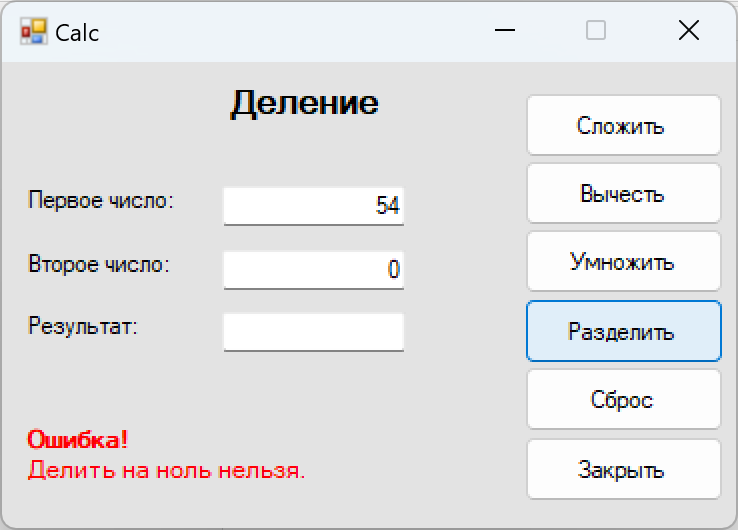Click the Умножить button
The height and width of the screenshot is (530, 738).
point(624,262)
